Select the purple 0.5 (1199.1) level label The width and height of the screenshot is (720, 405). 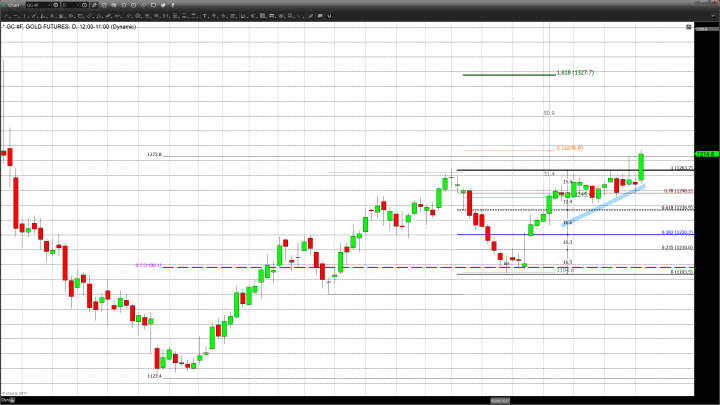(148, 265)
